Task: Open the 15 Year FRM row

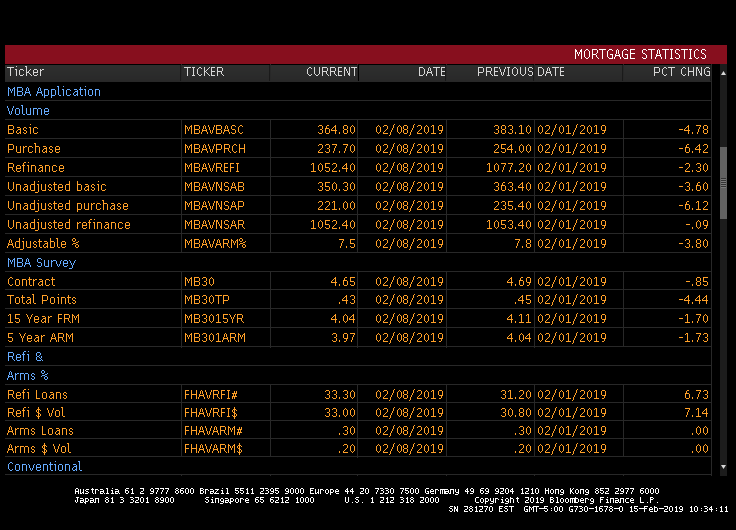Action: pos(358,319)
